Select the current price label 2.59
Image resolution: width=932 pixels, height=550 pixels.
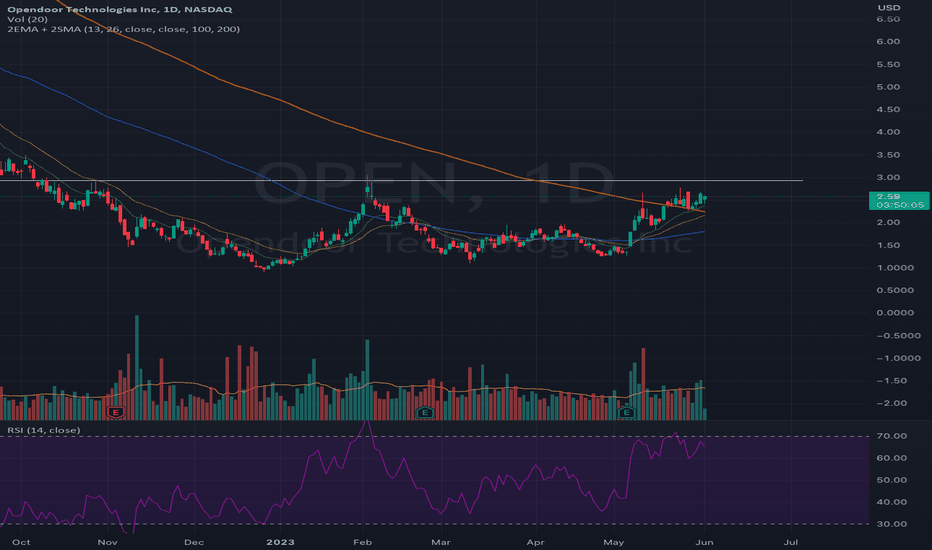[888, 196]
